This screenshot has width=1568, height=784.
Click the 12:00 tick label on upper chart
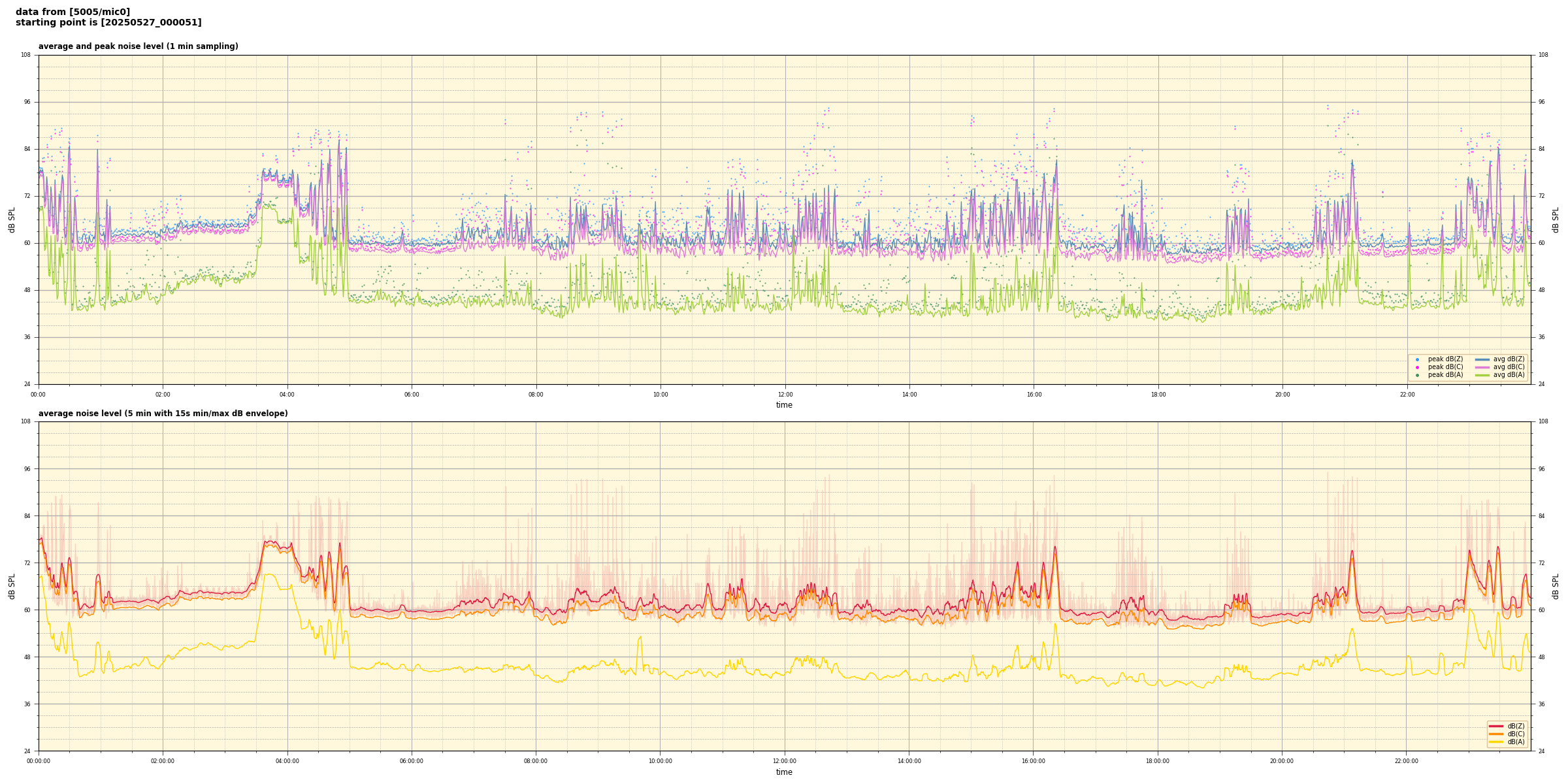point(785,395)
